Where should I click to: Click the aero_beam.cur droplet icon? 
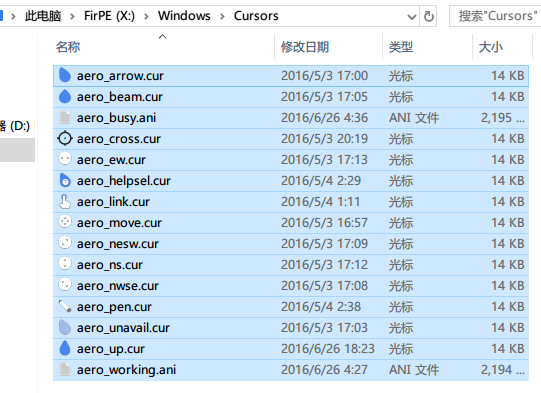pos(65,96)
